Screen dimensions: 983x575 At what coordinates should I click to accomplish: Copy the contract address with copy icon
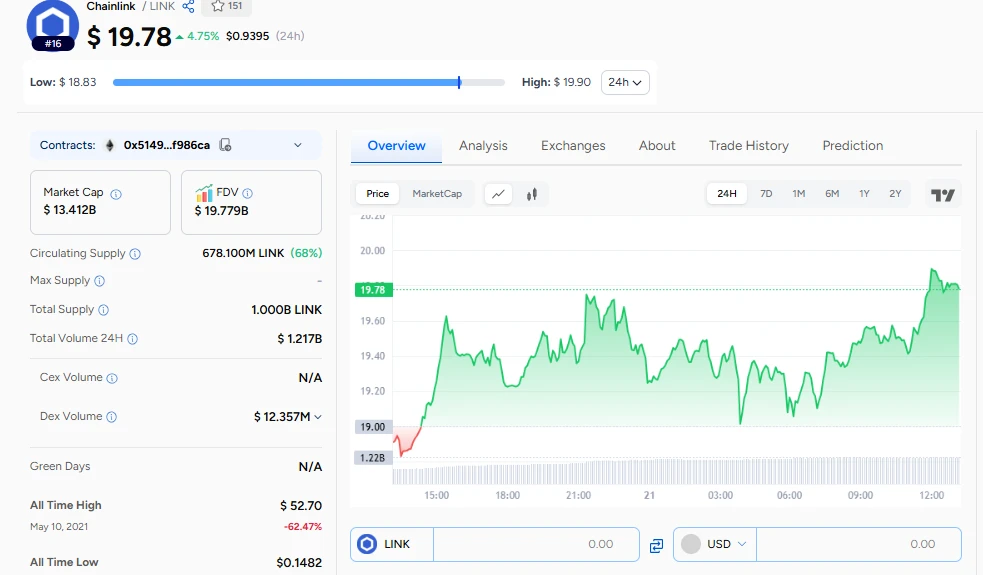pos(226,145)
